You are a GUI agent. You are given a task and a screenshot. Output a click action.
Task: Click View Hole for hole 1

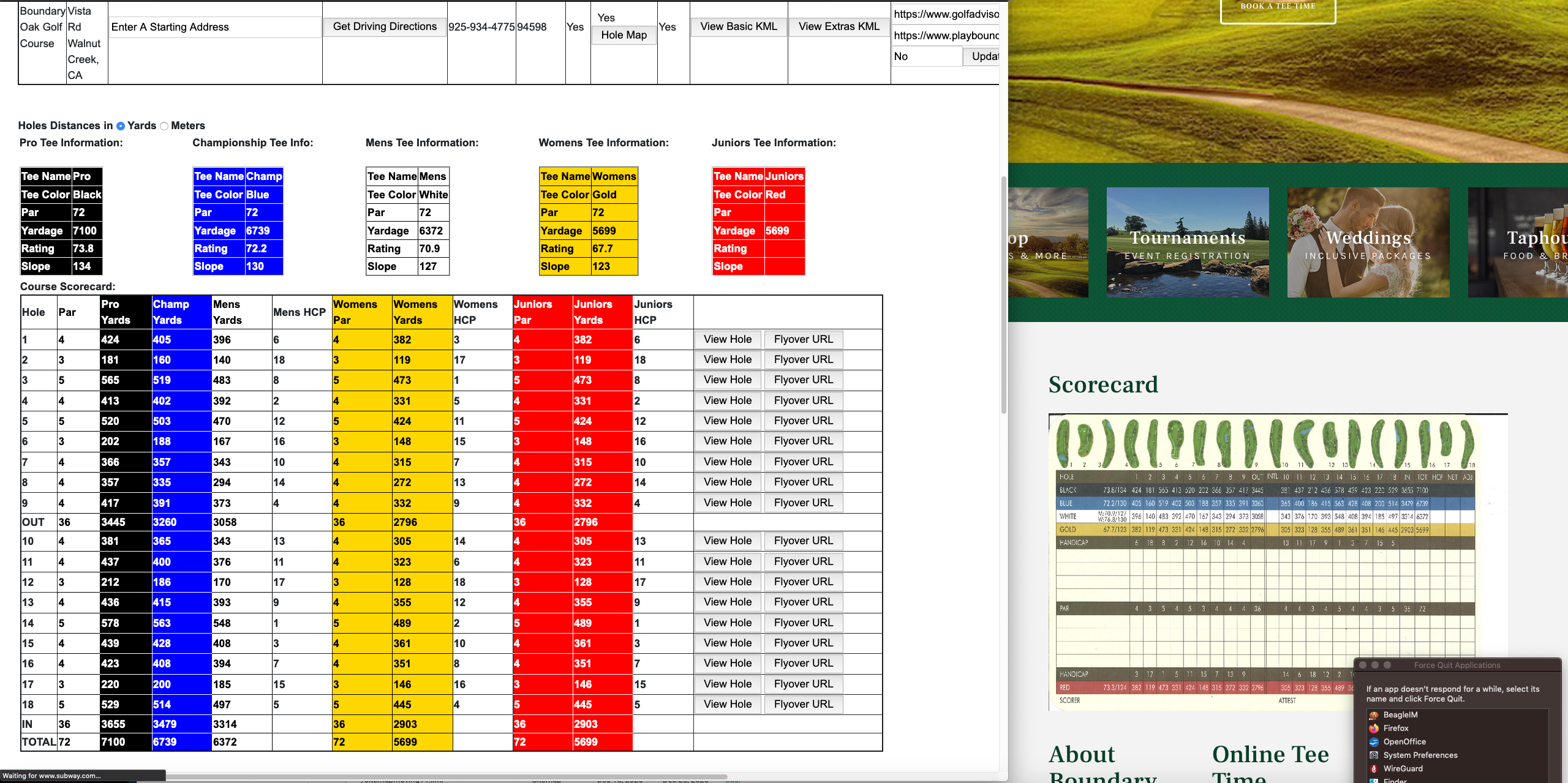click(x=728, y=339)
